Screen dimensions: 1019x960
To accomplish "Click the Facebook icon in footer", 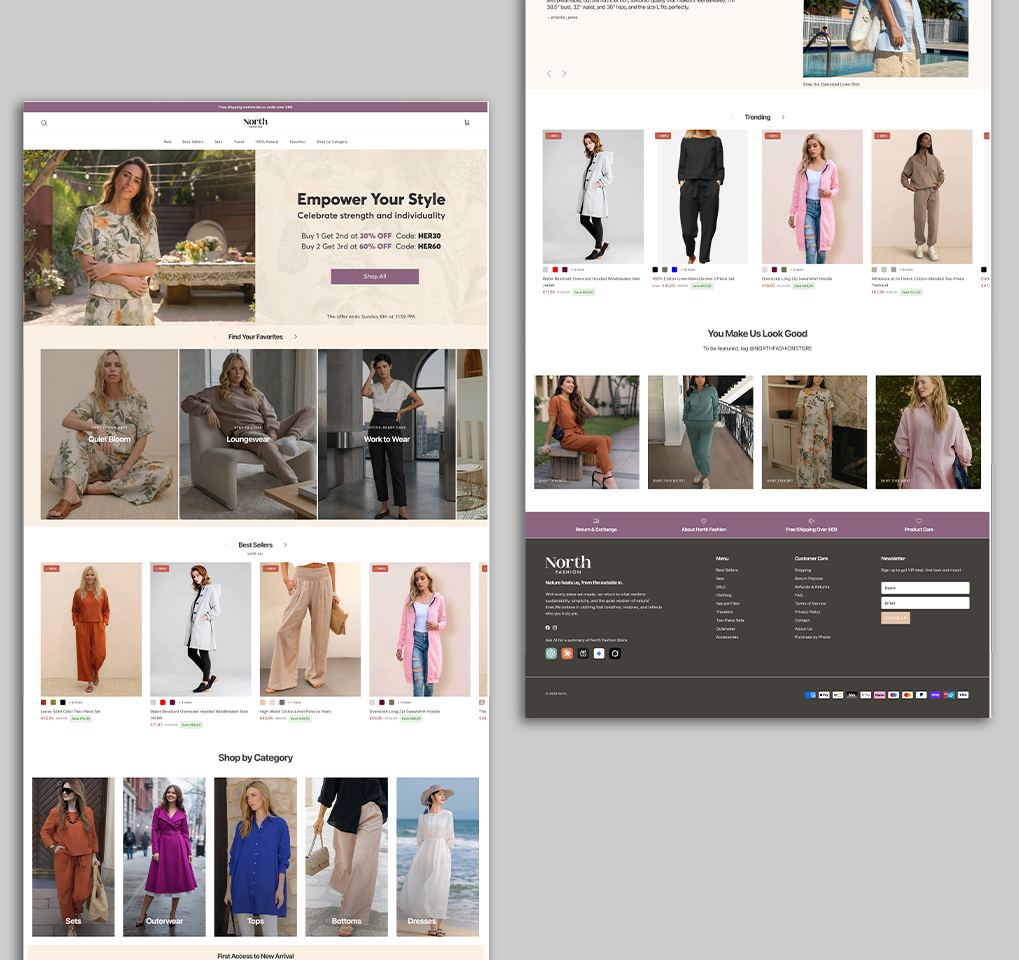I will point(547,627).
